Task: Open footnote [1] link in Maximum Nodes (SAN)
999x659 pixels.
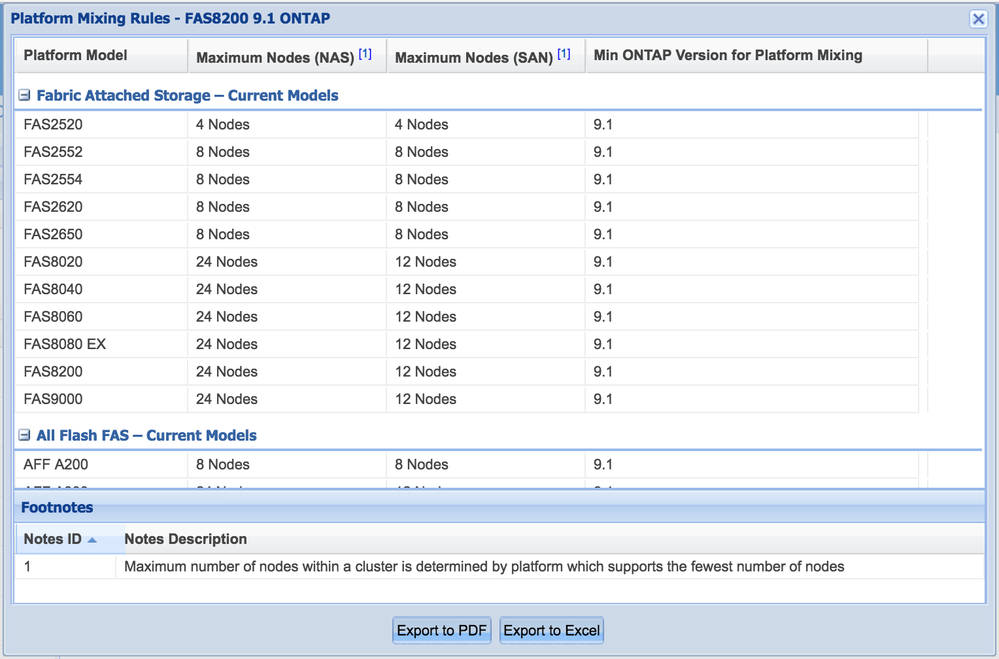Action: pyautogui.click(x=564, y=54)
